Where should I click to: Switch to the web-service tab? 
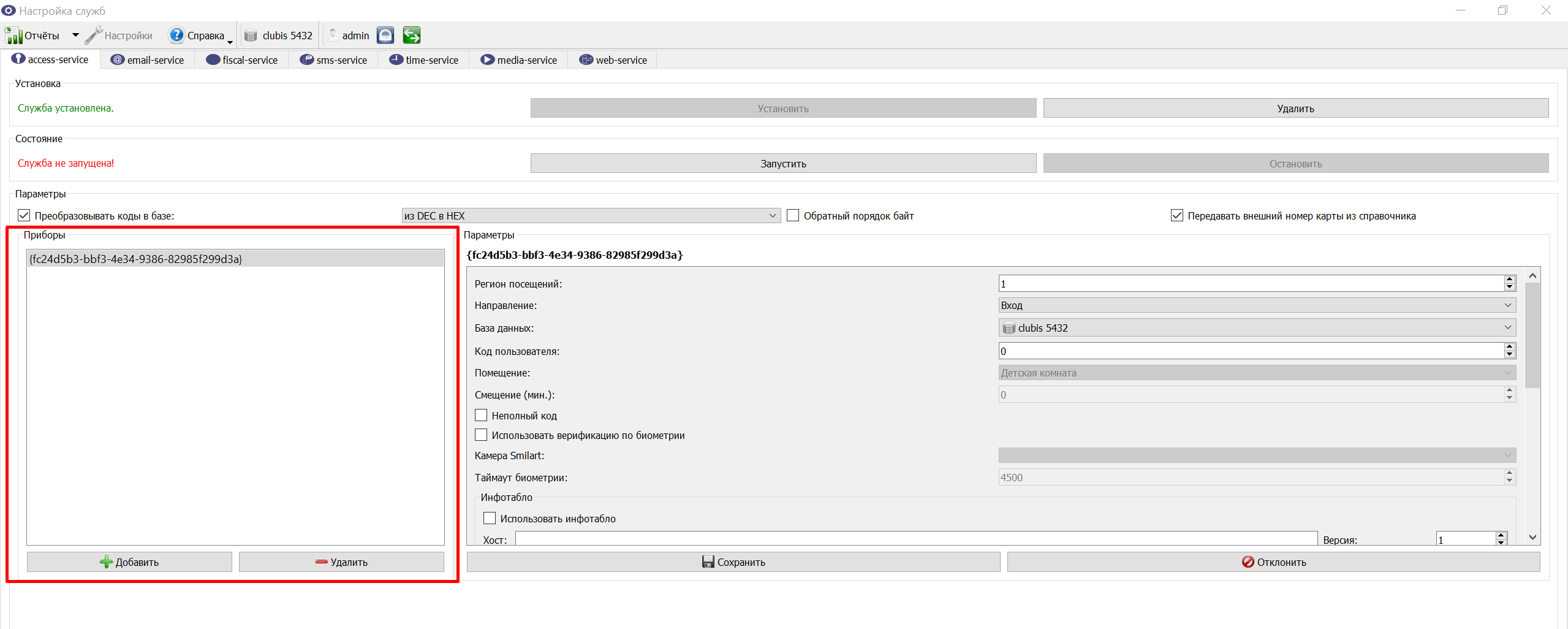613,60
